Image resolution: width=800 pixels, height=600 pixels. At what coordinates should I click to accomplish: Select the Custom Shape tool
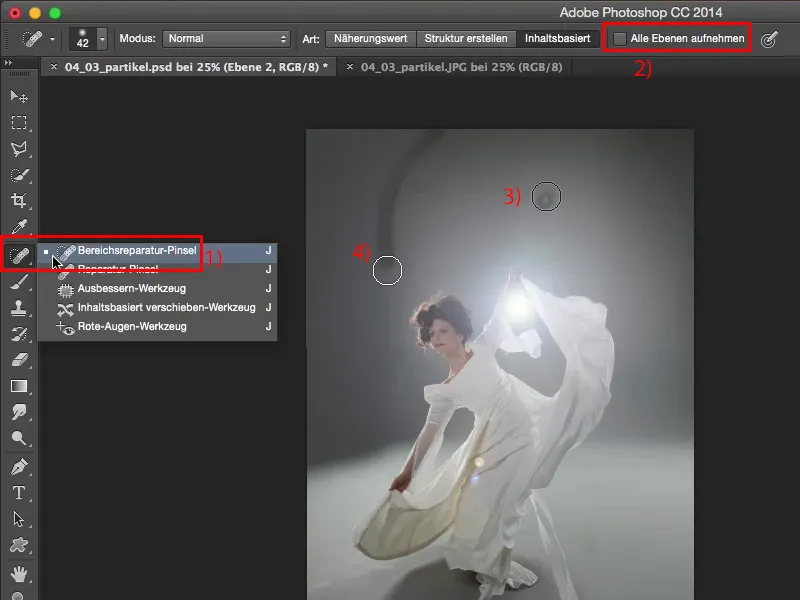[19, 545]
